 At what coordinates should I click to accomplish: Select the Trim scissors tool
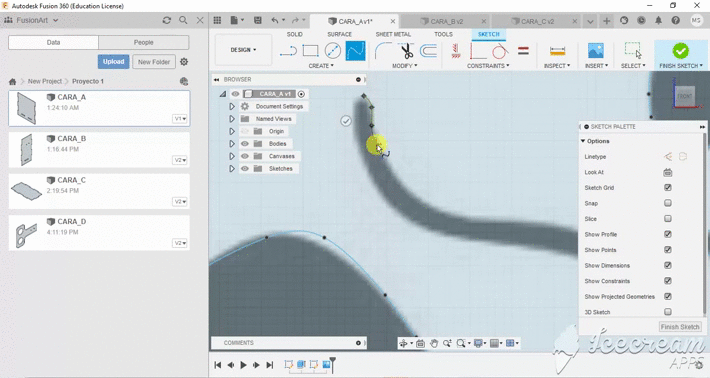[407, 51]
